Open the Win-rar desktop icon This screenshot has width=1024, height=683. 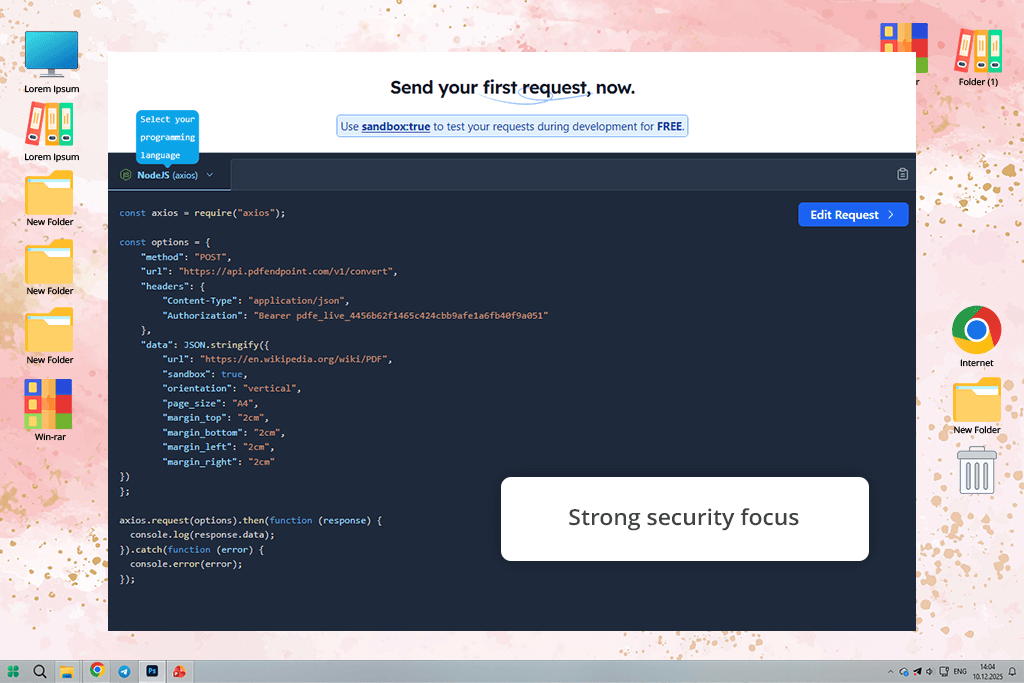50,410
